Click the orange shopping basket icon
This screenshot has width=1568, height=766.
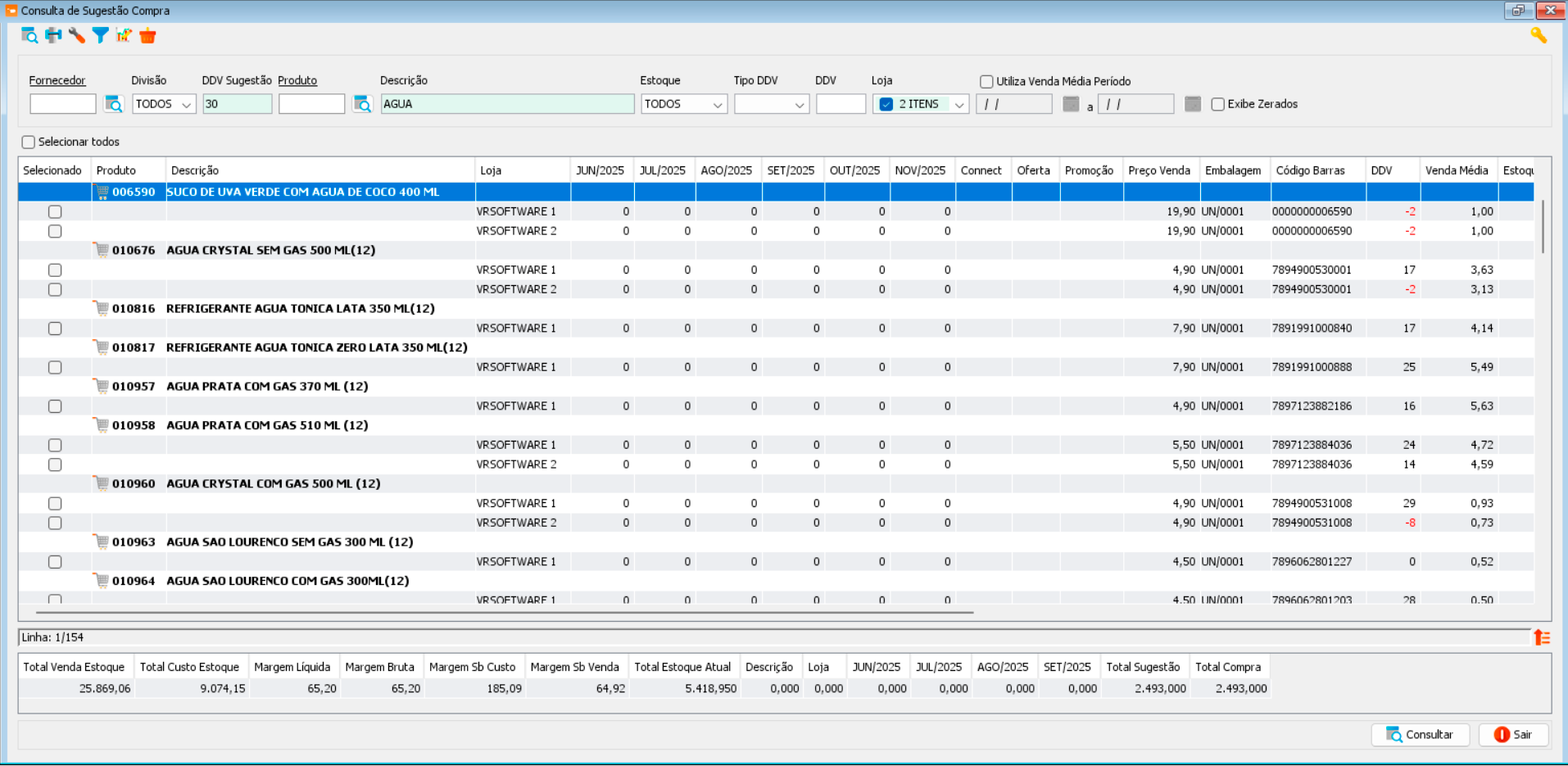click(x=147, y=35)
